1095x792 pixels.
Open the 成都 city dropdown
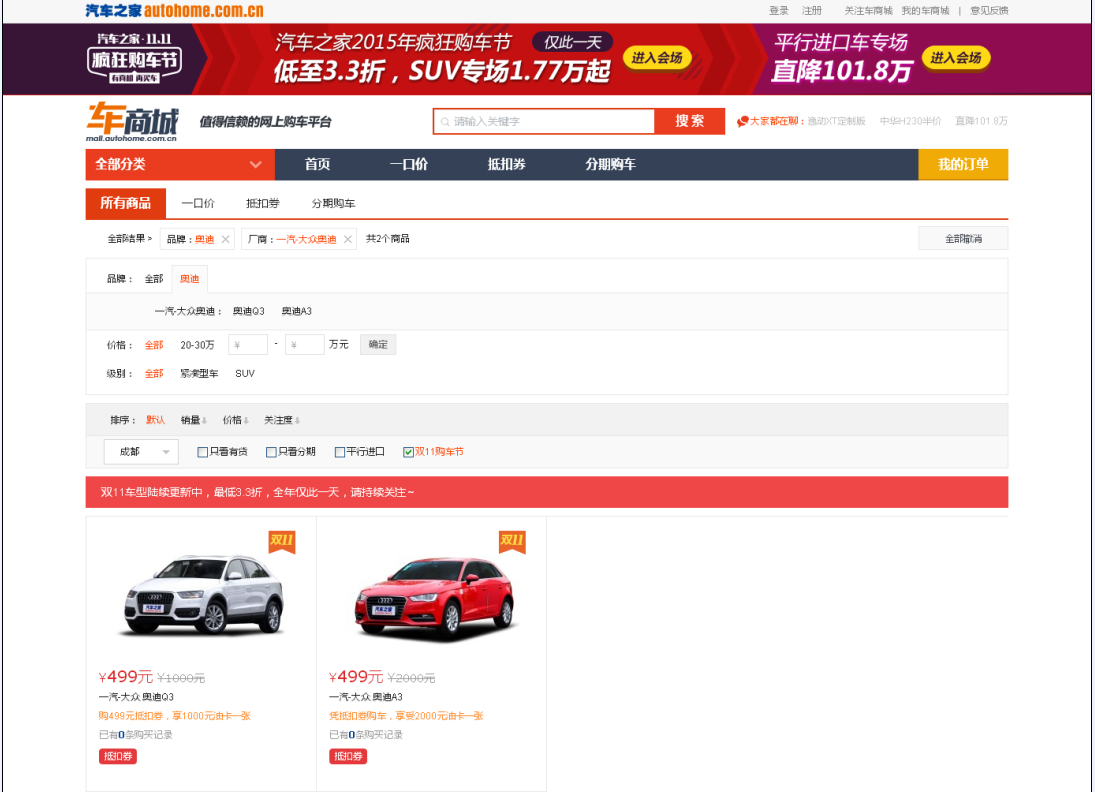[141, 452]
